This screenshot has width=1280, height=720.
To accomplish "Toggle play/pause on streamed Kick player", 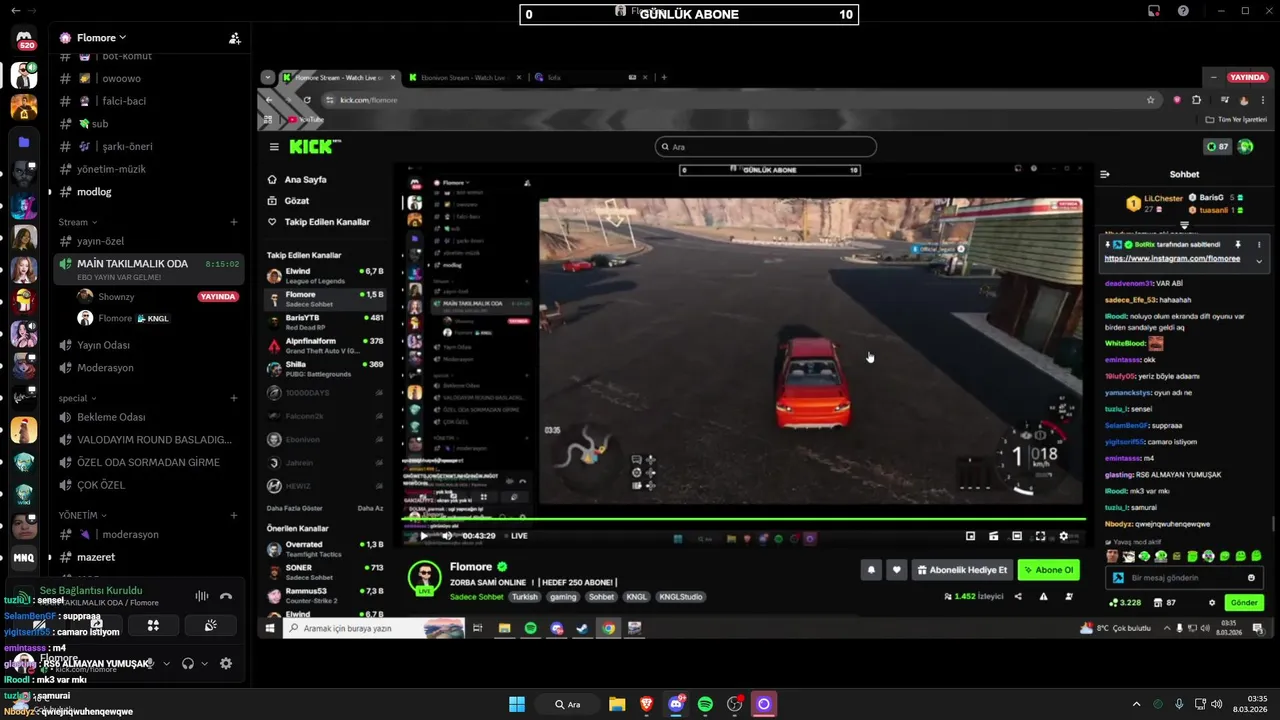I will [x=423, y=536].
